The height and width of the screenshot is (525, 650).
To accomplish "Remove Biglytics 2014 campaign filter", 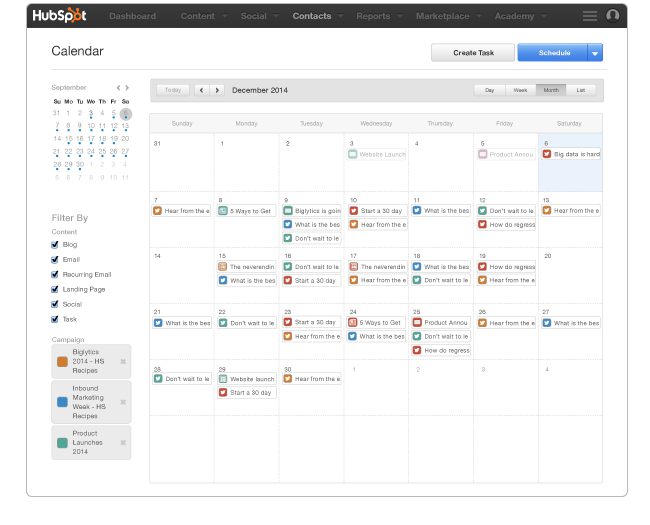I will tap(123, 361).
